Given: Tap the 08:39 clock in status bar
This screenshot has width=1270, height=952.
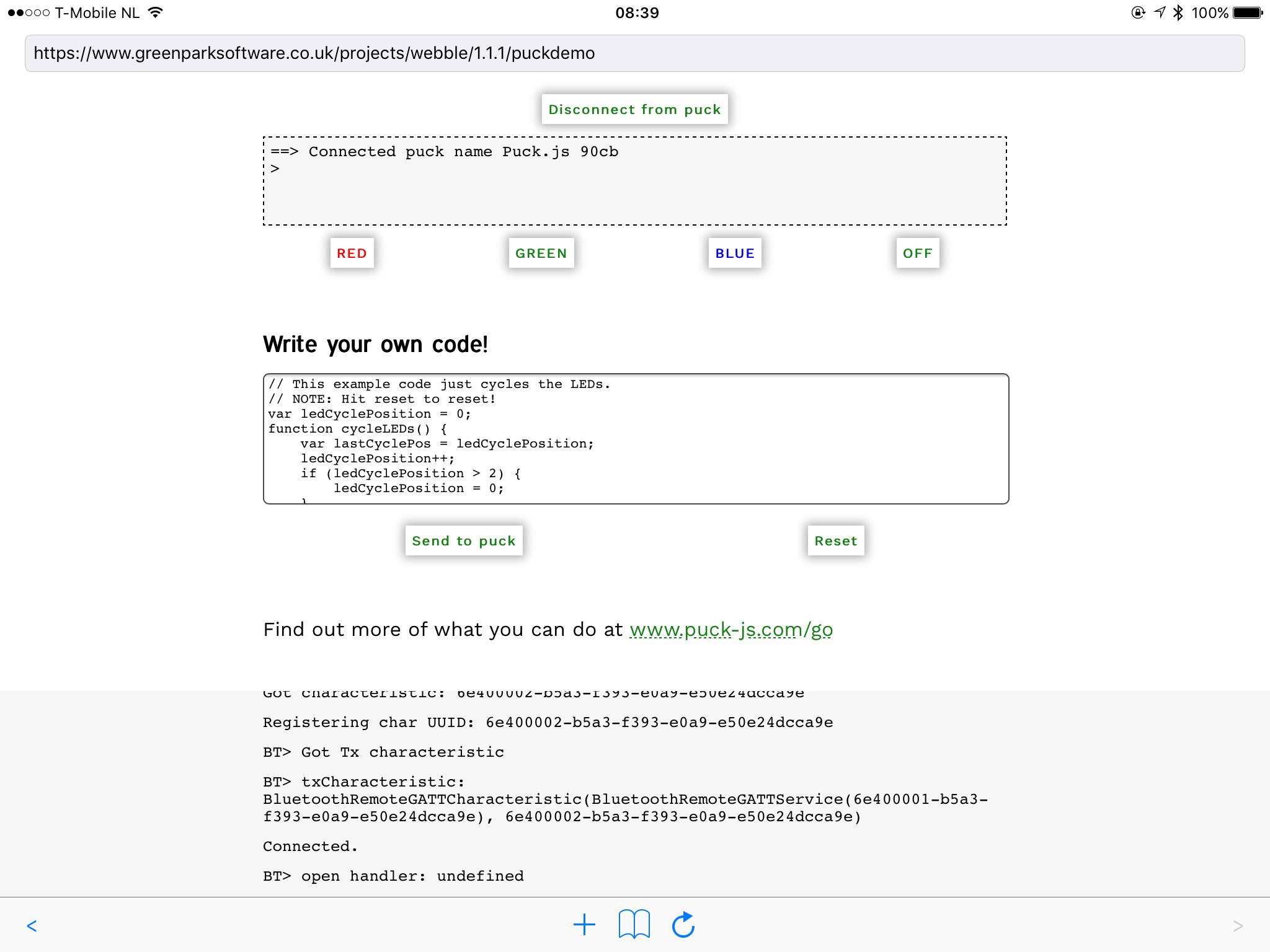Looking at the screenshot, I should [637, 13].
